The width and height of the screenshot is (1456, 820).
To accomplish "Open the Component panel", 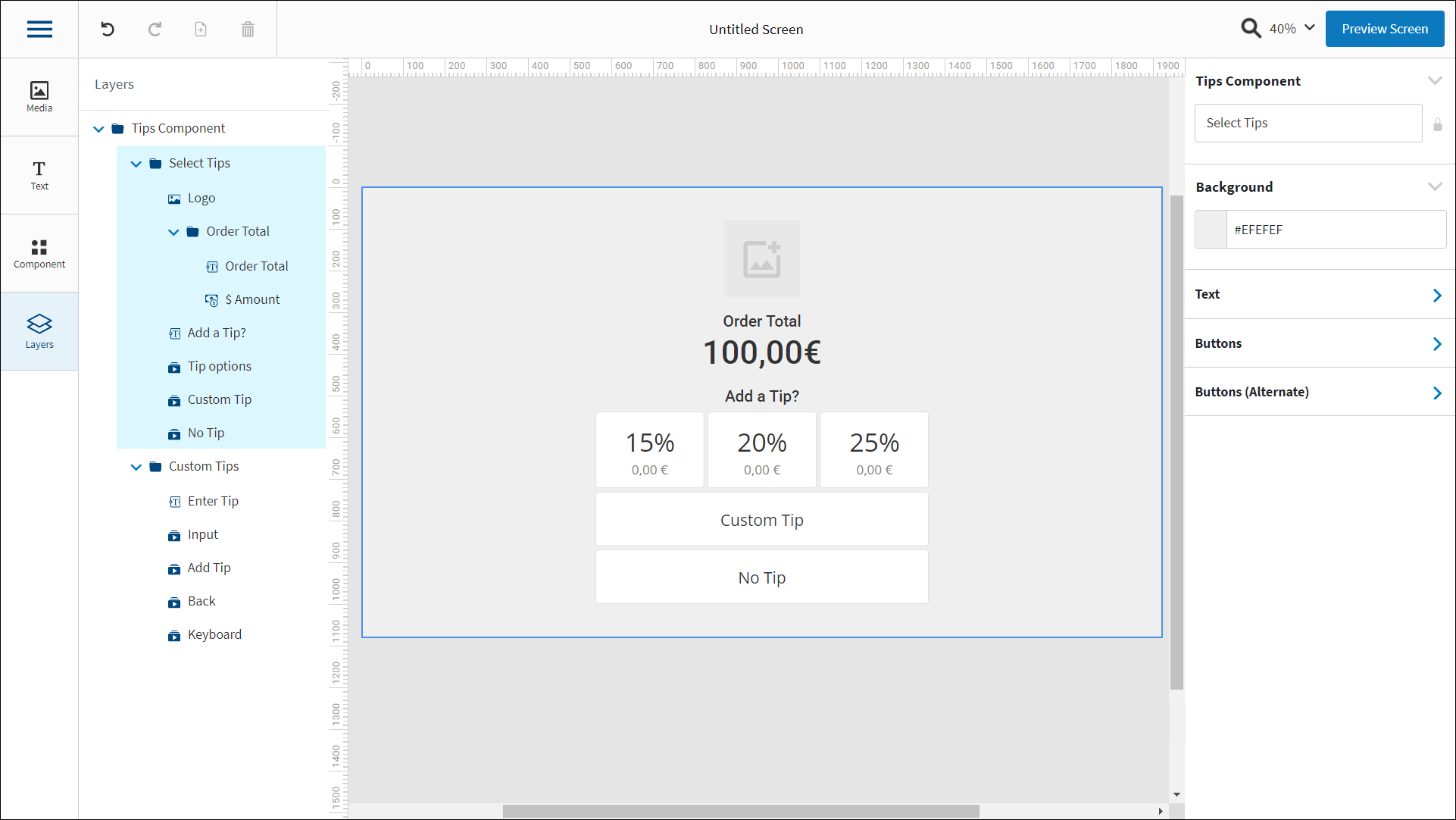I will coord(39,253).
